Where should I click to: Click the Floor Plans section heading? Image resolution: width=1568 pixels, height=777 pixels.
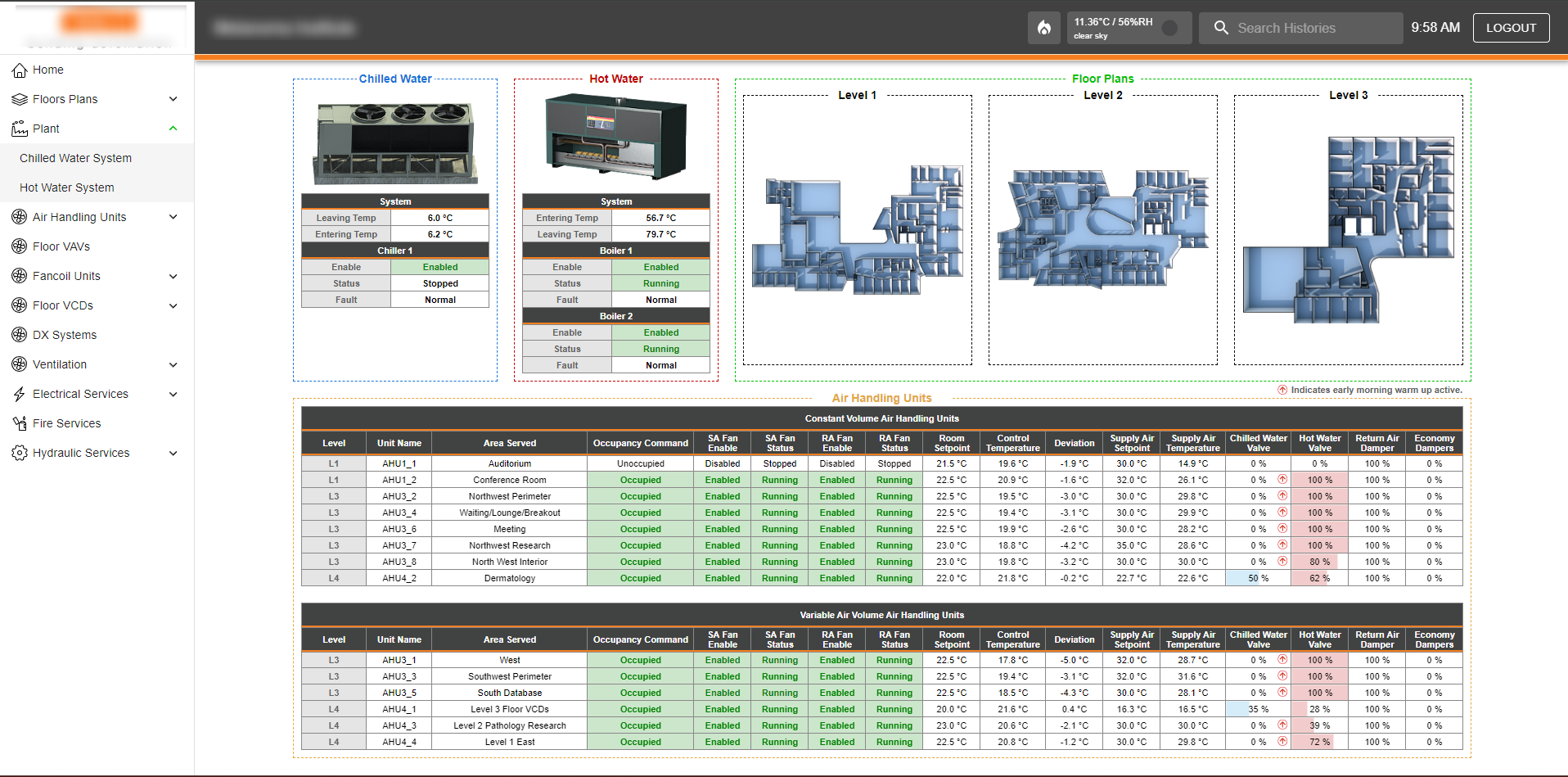click(x=1102, y=79)
